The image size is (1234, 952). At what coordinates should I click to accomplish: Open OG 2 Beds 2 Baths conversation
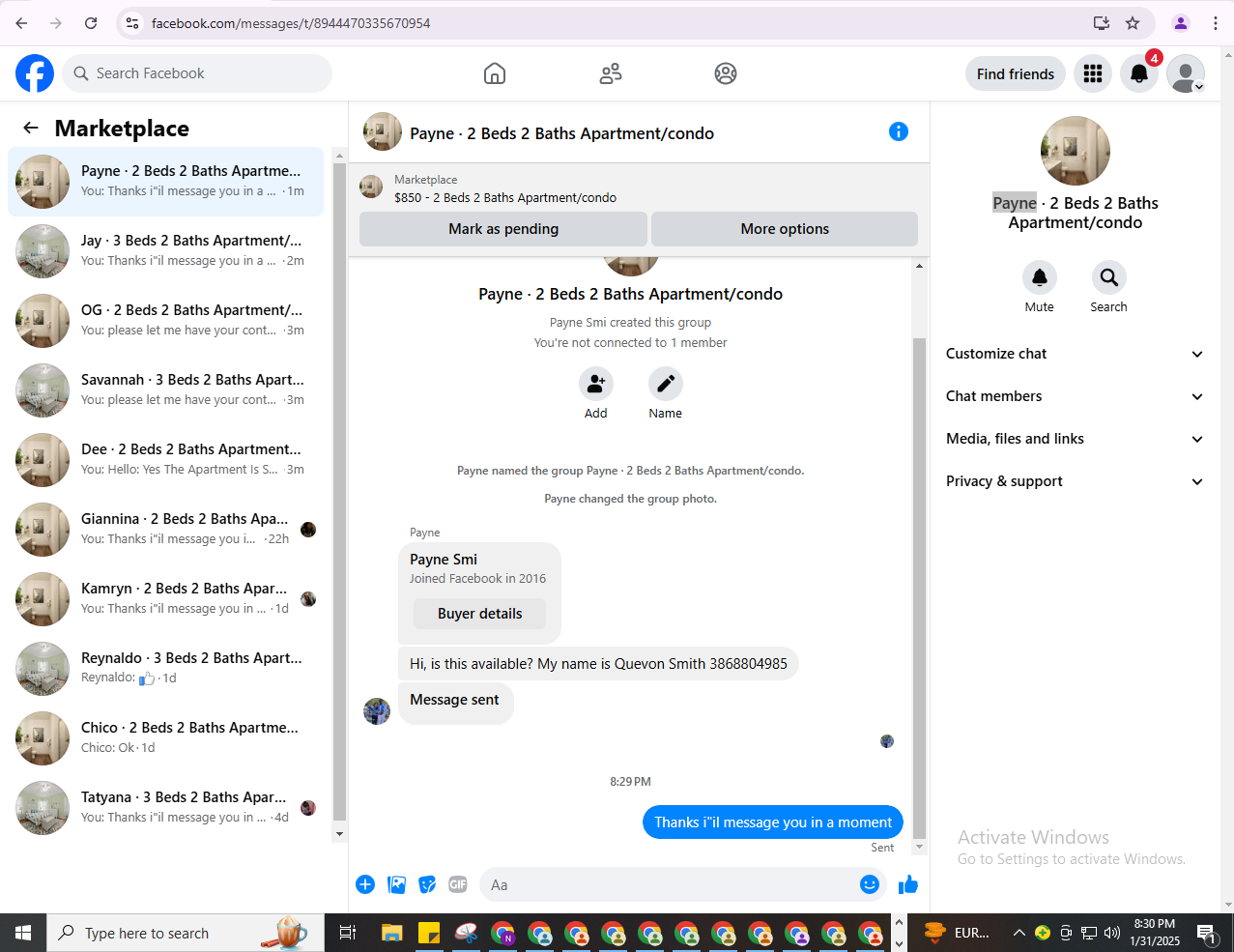[x=165, y=321]
